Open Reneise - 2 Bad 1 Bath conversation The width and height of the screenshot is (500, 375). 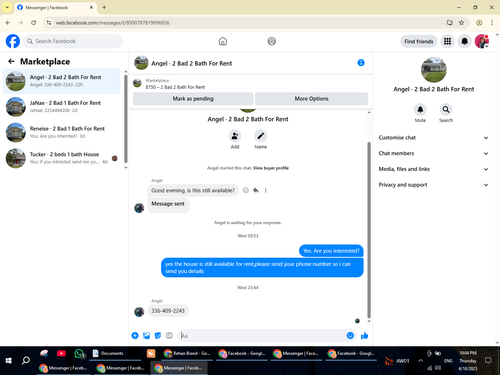62,132
